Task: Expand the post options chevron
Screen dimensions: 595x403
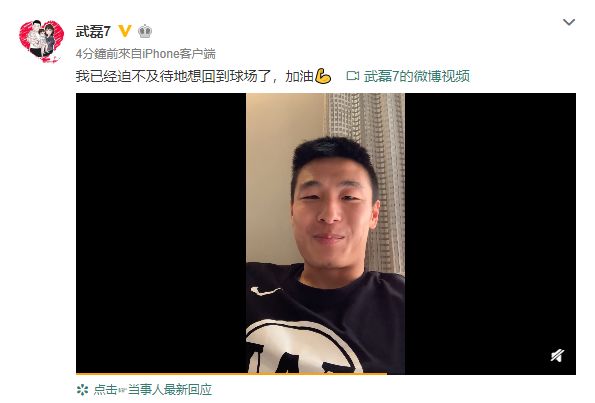Action: pyautogui.click(x=568, y=22)
